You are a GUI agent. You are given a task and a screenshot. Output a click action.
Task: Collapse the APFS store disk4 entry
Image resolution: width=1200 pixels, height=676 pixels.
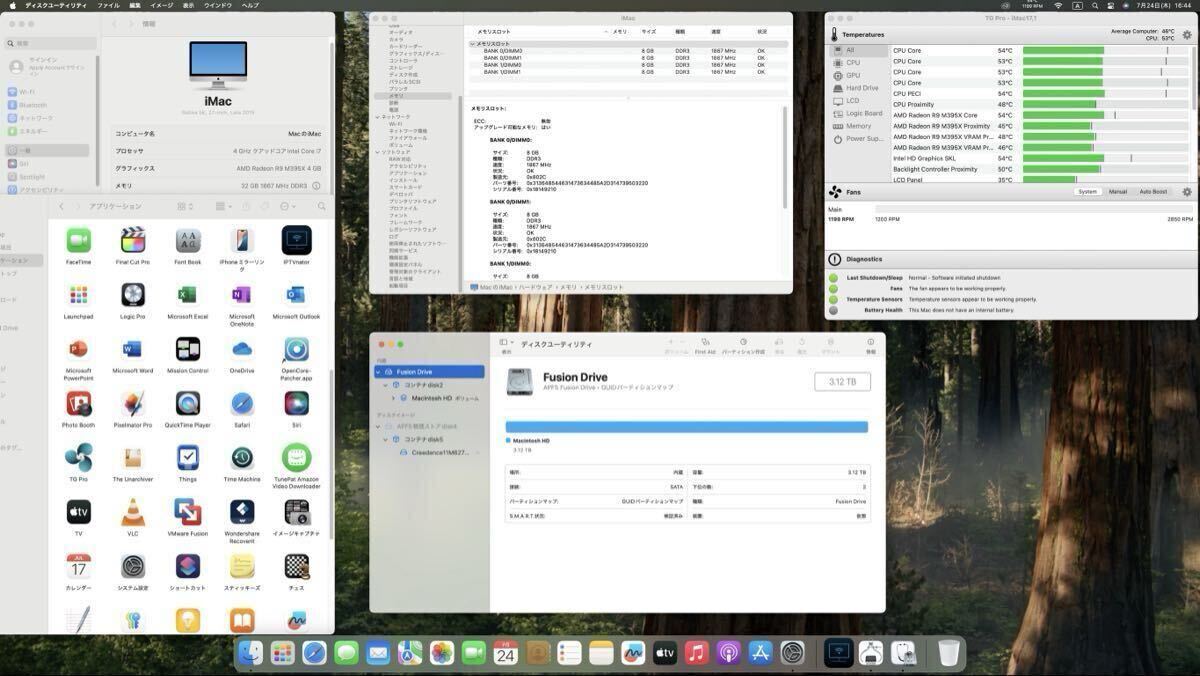point(379,426)
